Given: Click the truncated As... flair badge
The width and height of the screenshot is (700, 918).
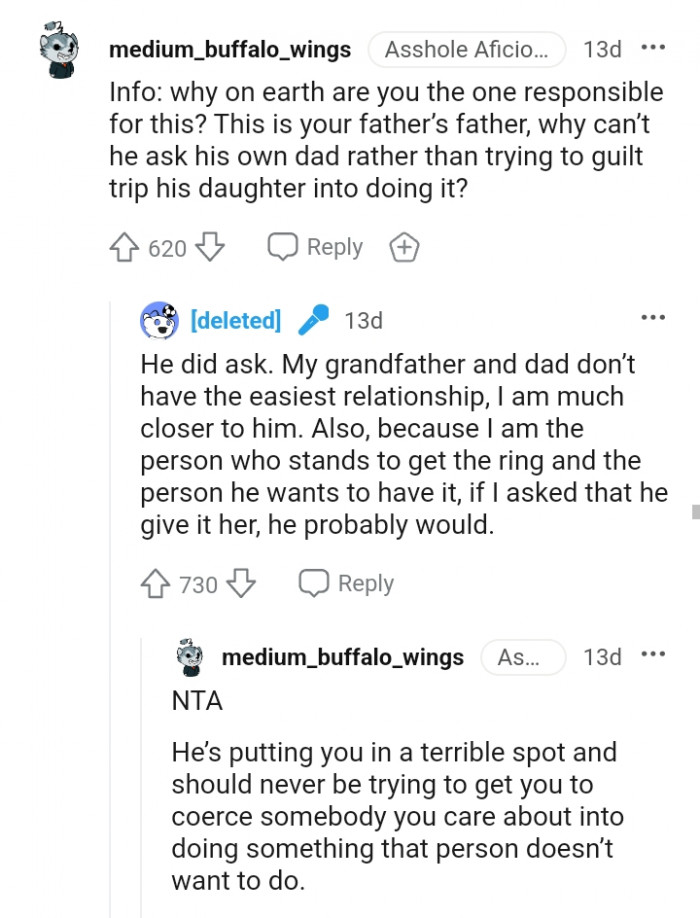Looking at the screenshot, I should [523, 657].
